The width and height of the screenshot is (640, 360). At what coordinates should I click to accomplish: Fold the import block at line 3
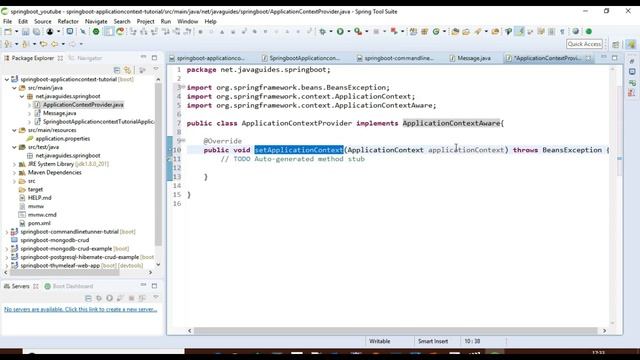pyautogui.click(x=183, y=87)
